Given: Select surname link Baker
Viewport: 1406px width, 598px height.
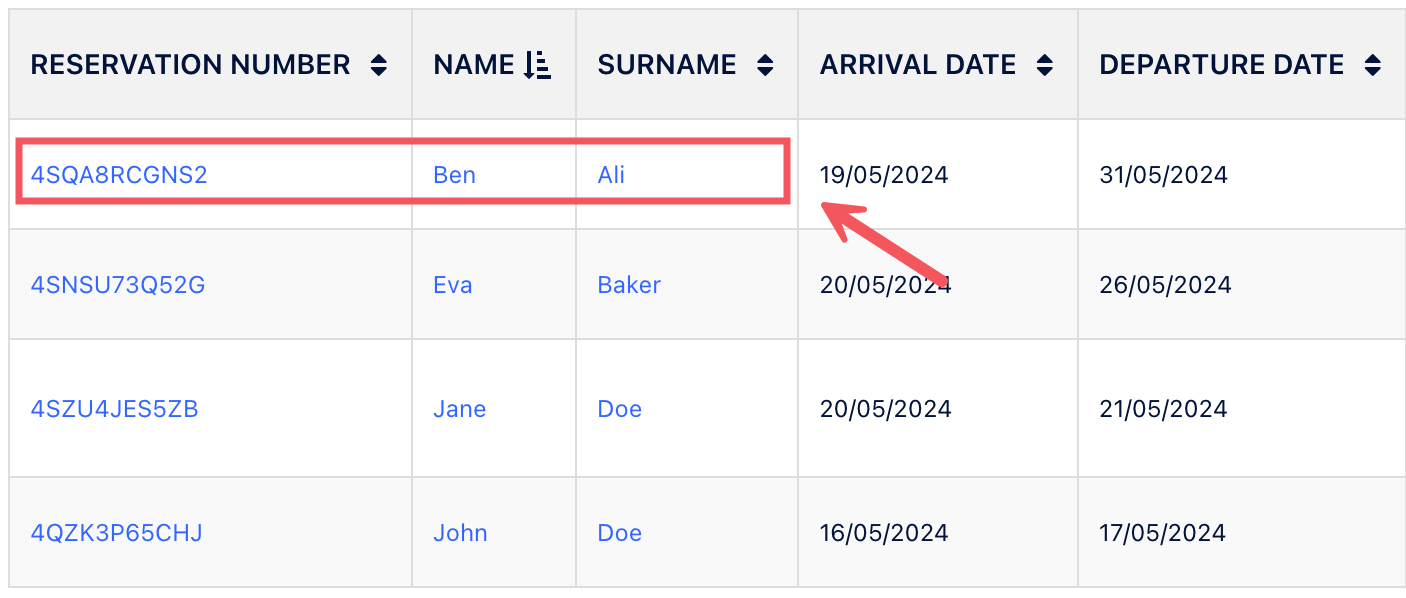Looking at the screenshot, I should click(629, 285).
